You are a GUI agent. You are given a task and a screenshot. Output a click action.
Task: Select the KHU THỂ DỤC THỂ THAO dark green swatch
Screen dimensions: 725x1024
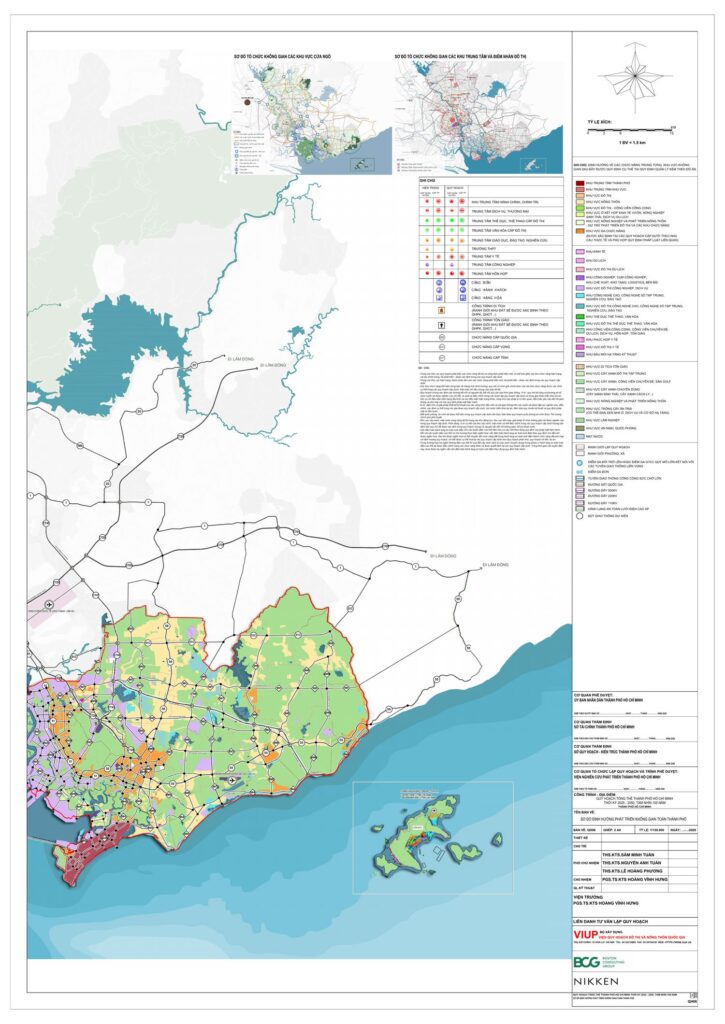point(580,317)
